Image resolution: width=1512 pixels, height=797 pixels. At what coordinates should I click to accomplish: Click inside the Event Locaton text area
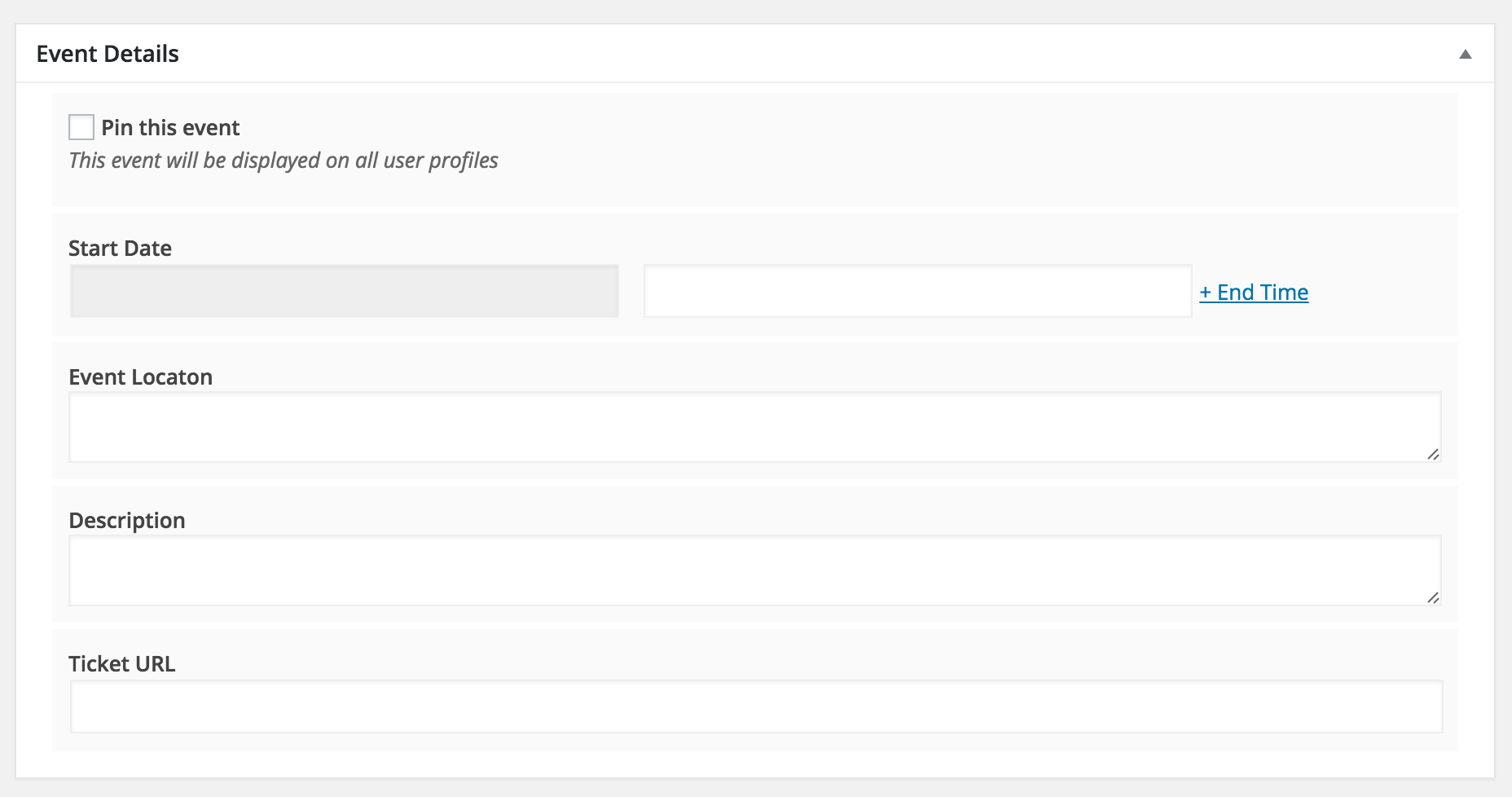[754, 427]
